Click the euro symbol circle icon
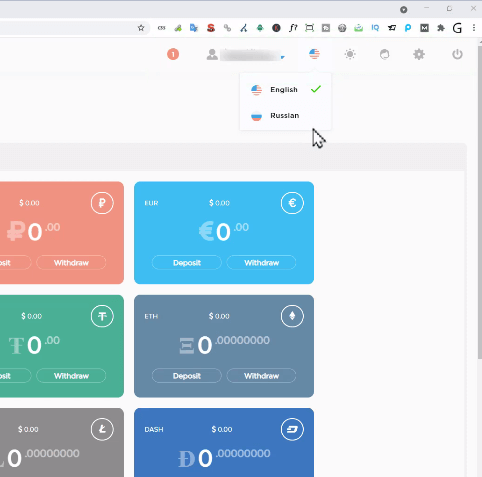Image resolution: width=482 pixels, height=477 pixels. coord(292,203)
